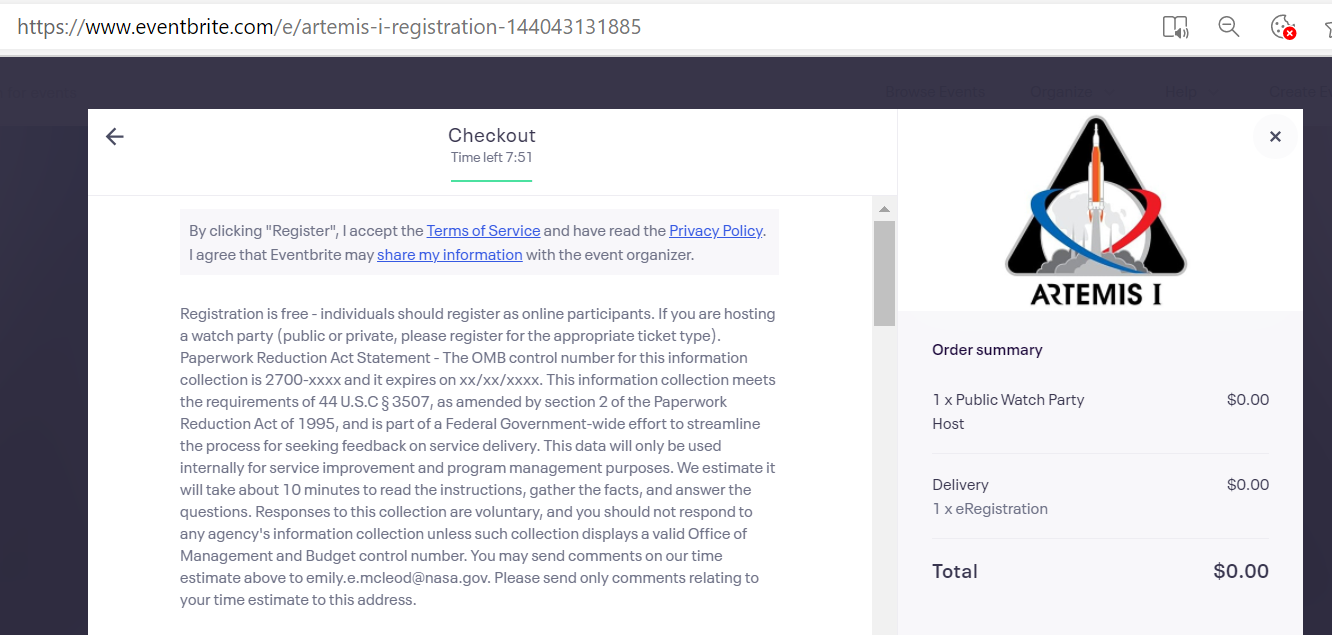Click the Artemis I mission logo

coord(1096,211)
